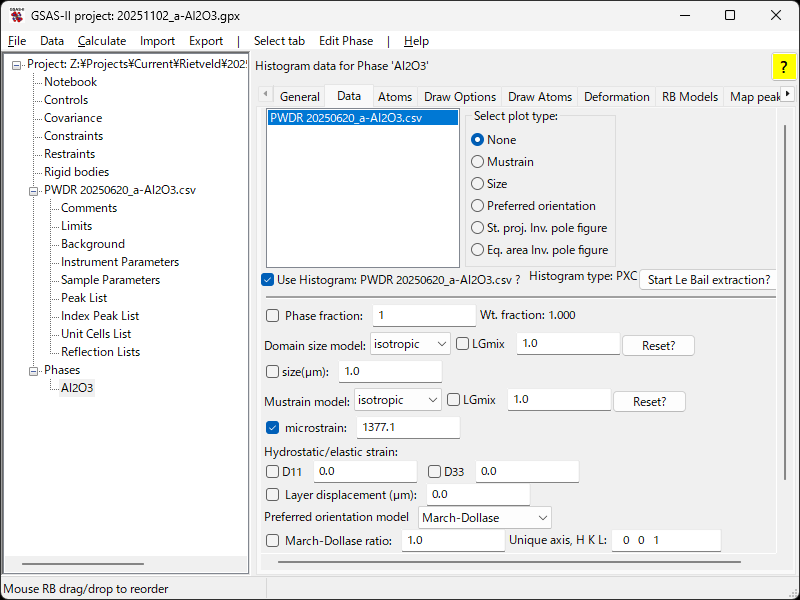The height and width of the screenshot is (600, 800).
Task: Click Reset button for Mustrain model
Action: tap(649, 401)
